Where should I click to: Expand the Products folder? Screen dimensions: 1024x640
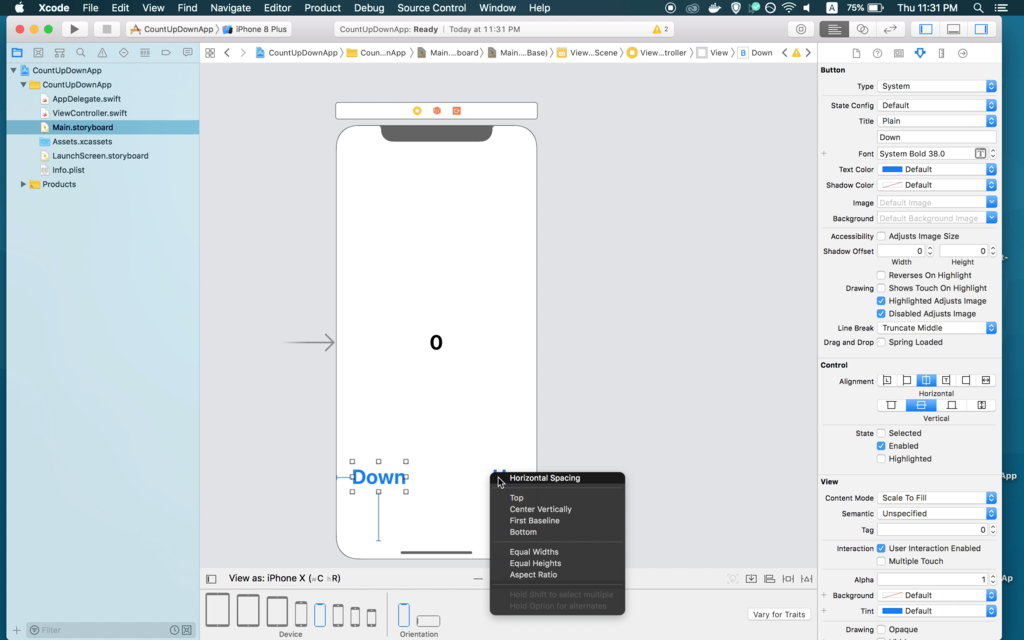point(23,184)
